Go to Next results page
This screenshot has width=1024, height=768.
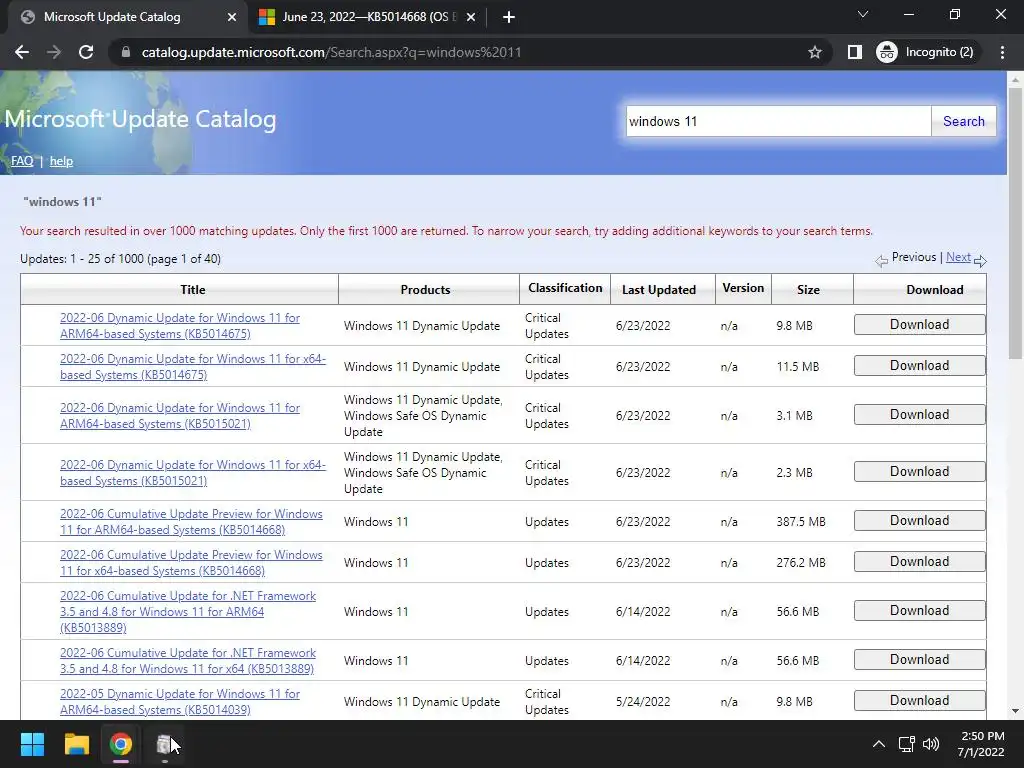tap(958, 257)
